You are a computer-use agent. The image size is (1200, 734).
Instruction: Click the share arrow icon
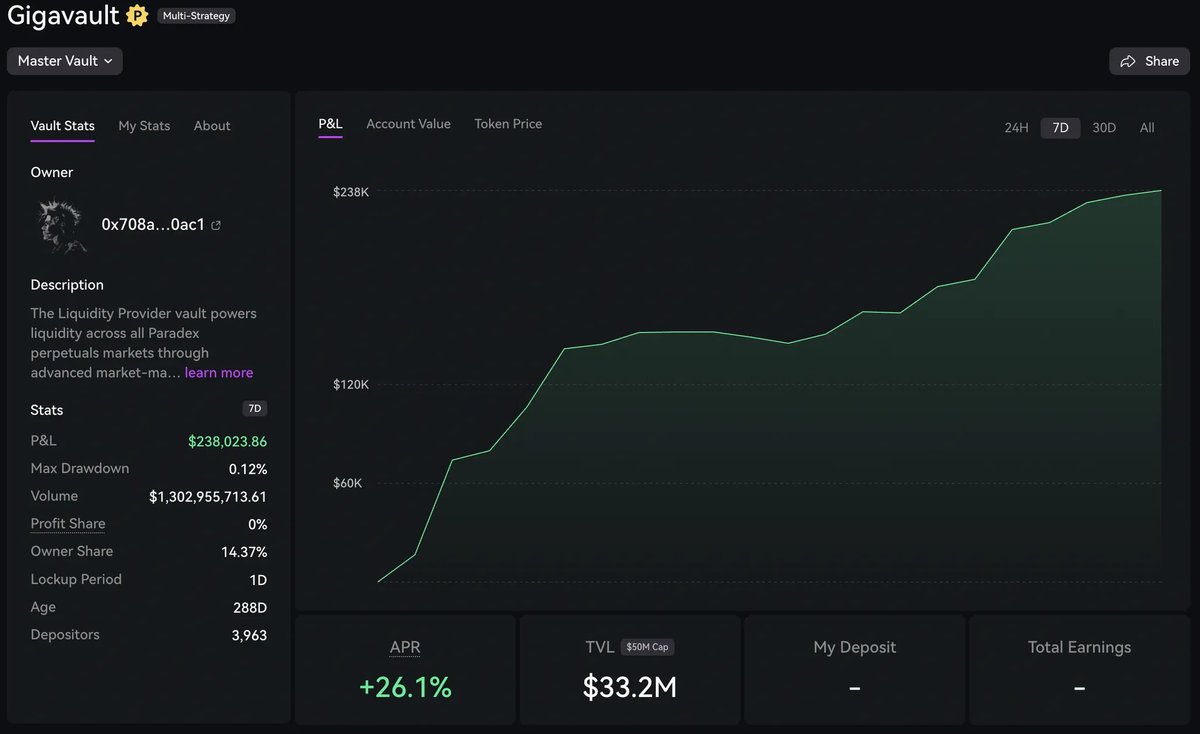pos(1128,61)
